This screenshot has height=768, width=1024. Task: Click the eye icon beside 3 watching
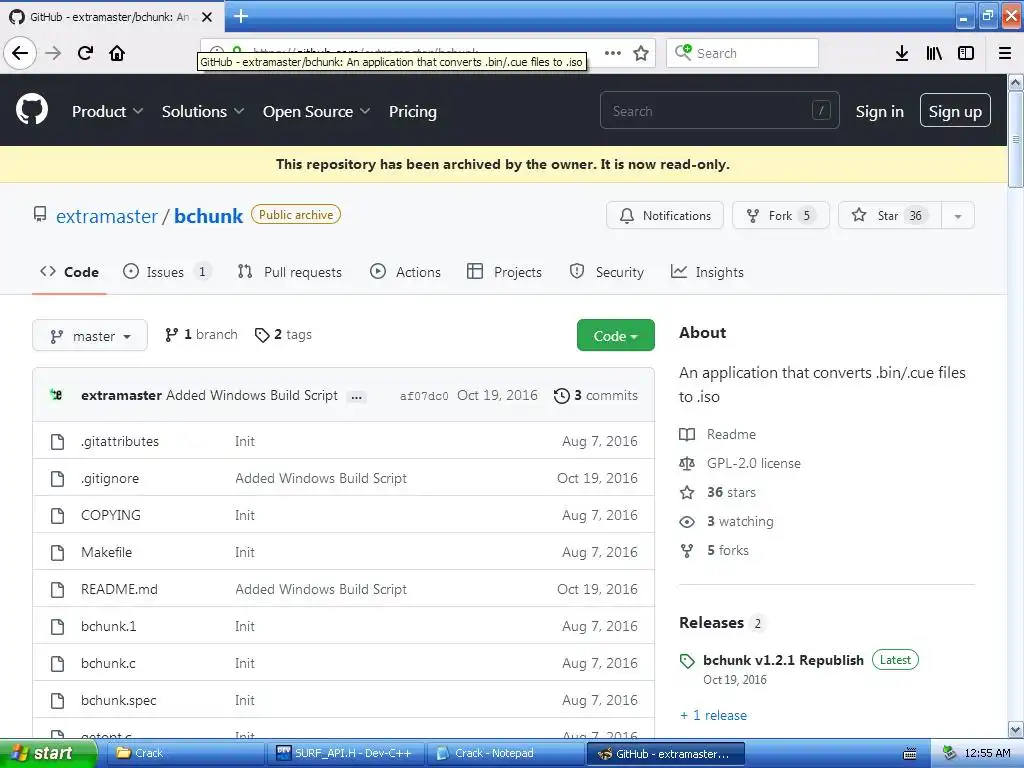[x=687, y=522]
